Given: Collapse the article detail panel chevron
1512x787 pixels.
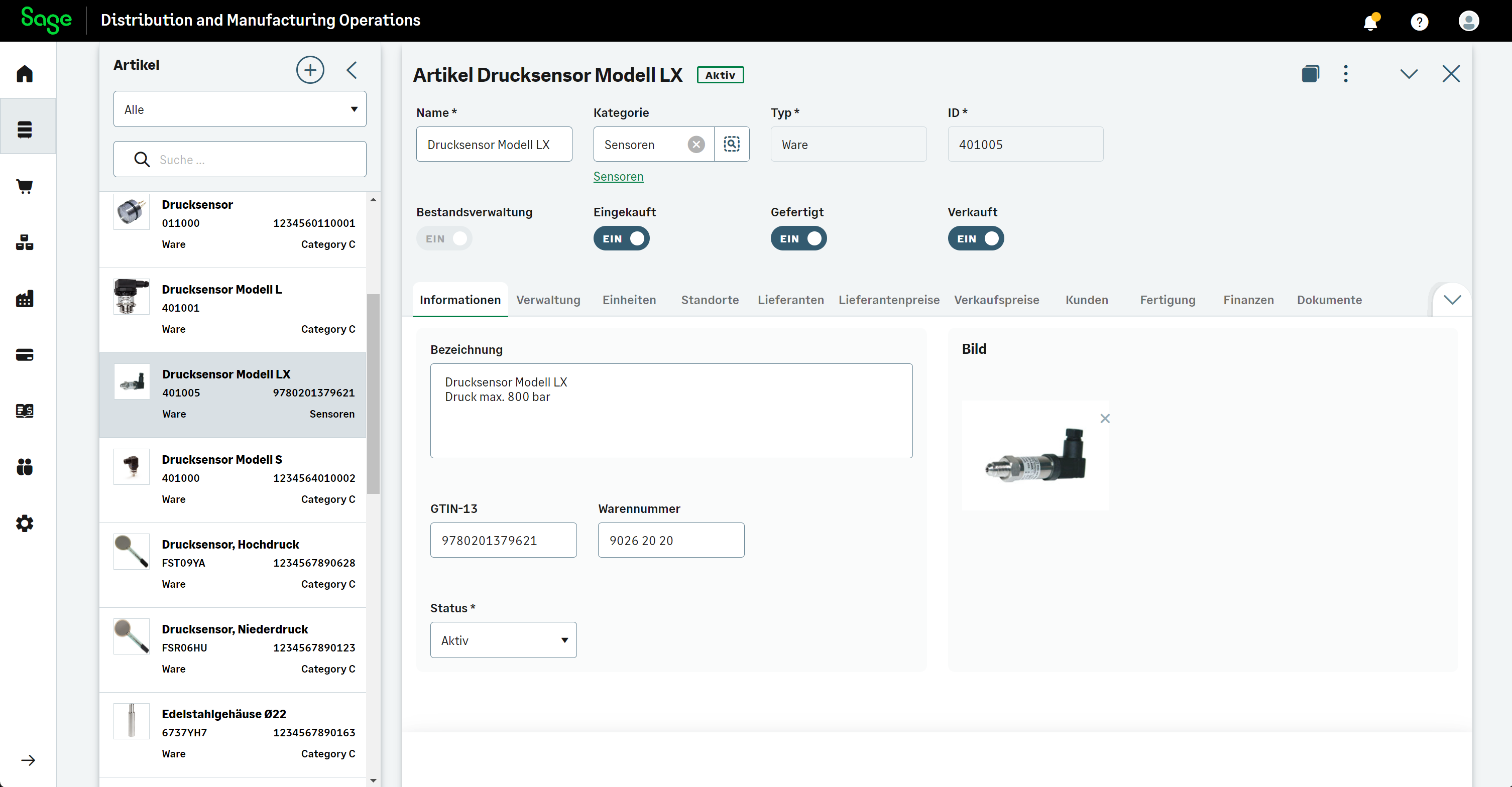Looking at the screenshot, I should (x=1409, y=73).
